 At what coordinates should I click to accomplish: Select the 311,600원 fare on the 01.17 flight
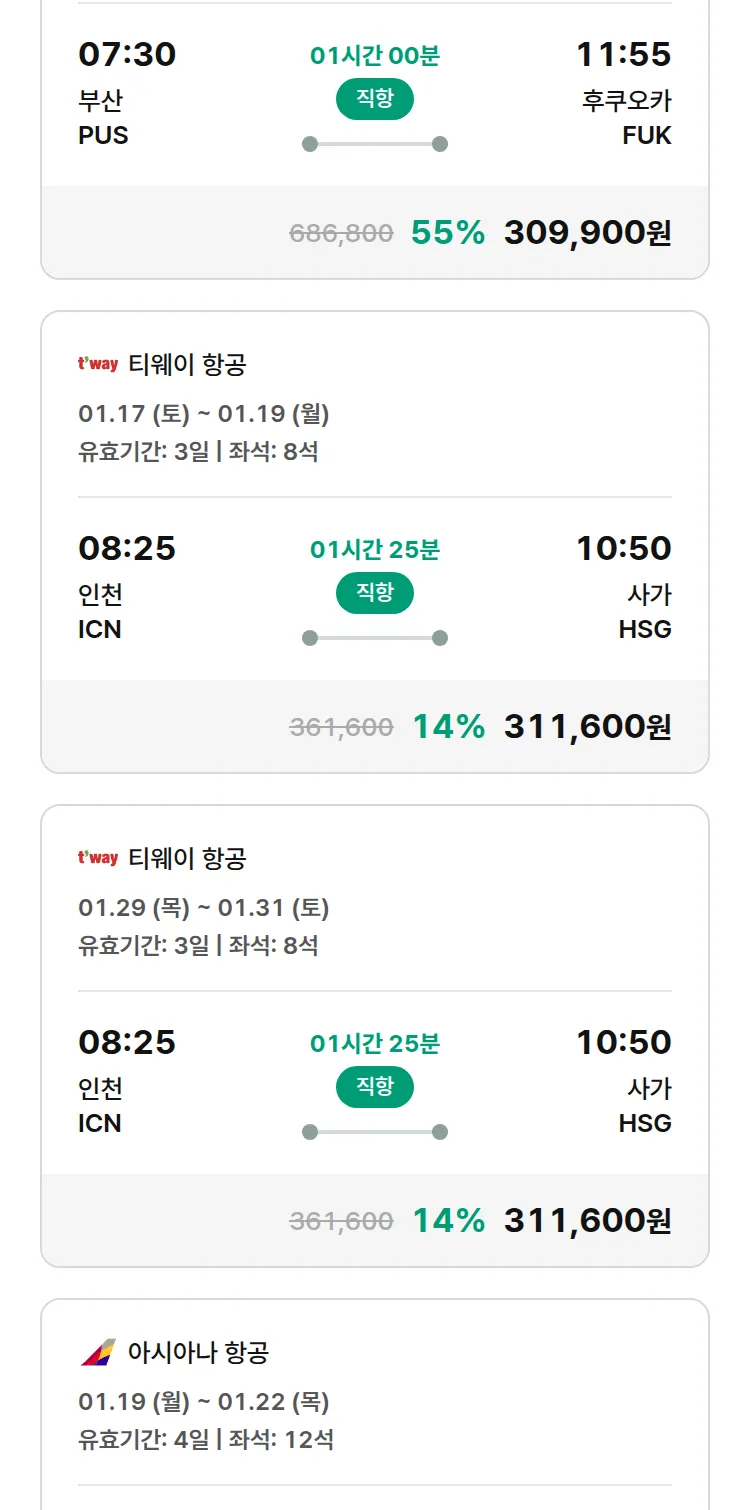point(587,727)
